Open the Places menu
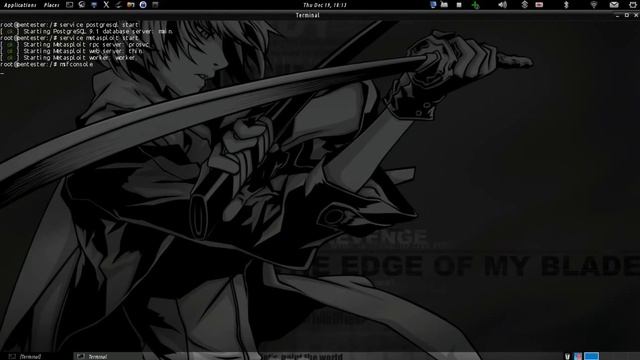The image size is (640, 360). pos(51,5)
